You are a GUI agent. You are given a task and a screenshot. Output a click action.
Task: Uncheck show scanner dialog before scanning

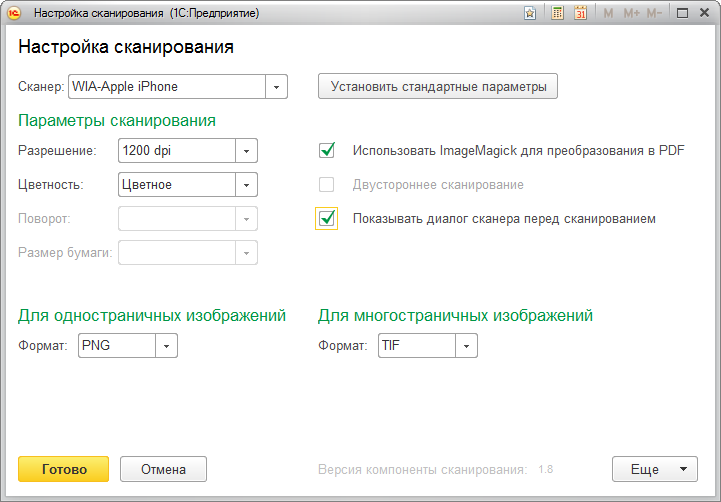click(326, 218)
